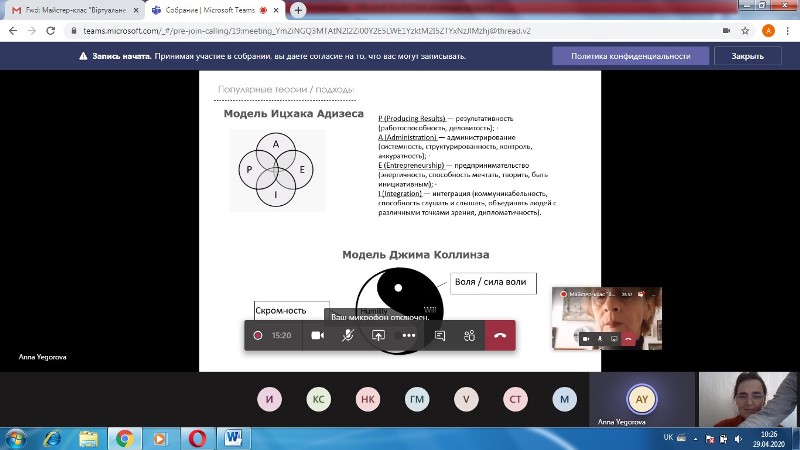Select the AY Anna Yegorova avatar
The height and width of the screenshot is (450, 800).
[642, 399]
